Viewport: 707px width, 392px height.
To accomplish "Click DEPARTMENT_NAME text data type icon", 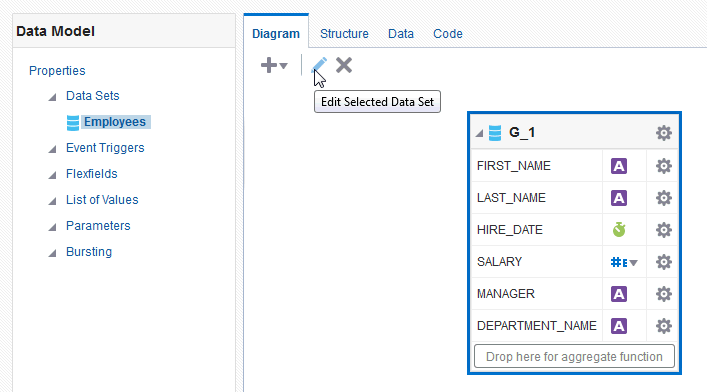I will coord(619,326).
